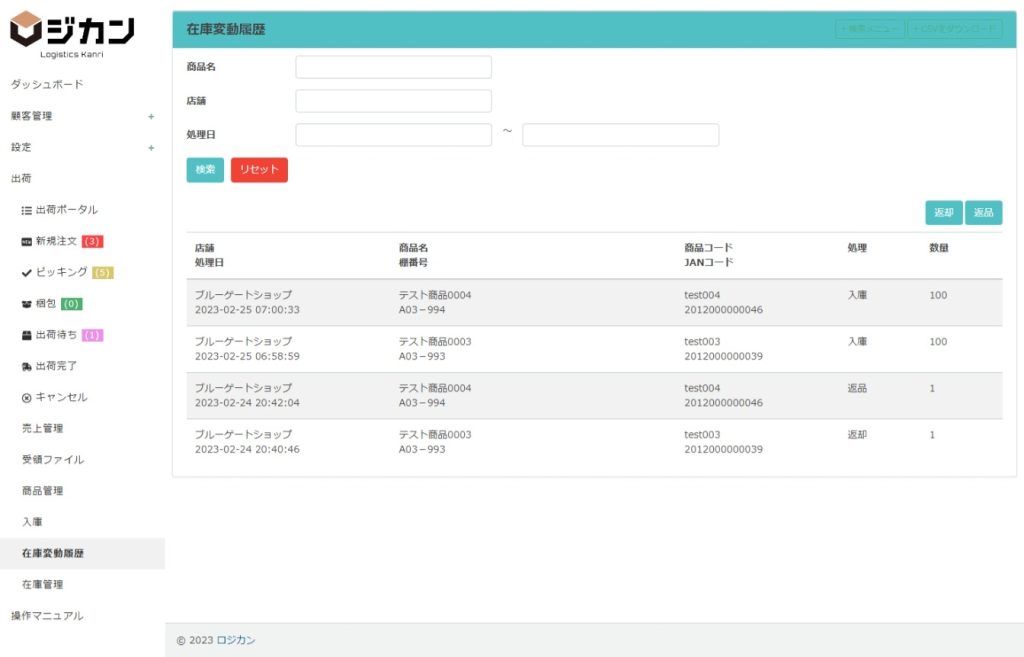
Task: Click the ロジカン logo in the sidebar
Action: click(72, 33)
